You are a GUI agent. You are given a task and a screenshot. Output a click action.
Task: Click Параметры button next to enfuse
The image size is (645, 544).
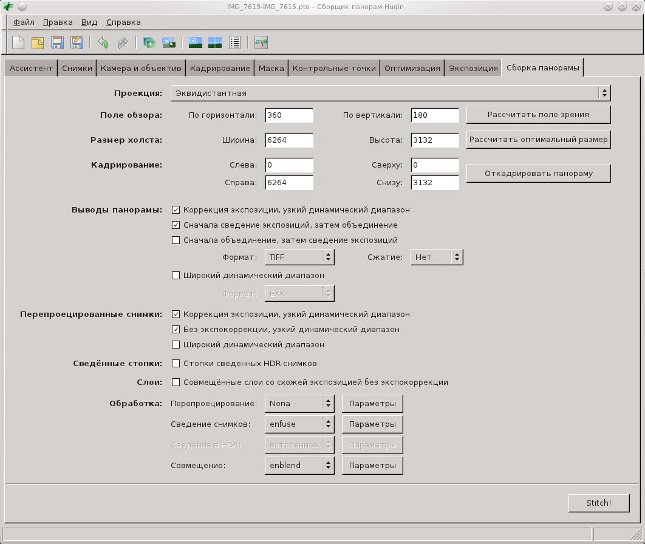[372, 424]
